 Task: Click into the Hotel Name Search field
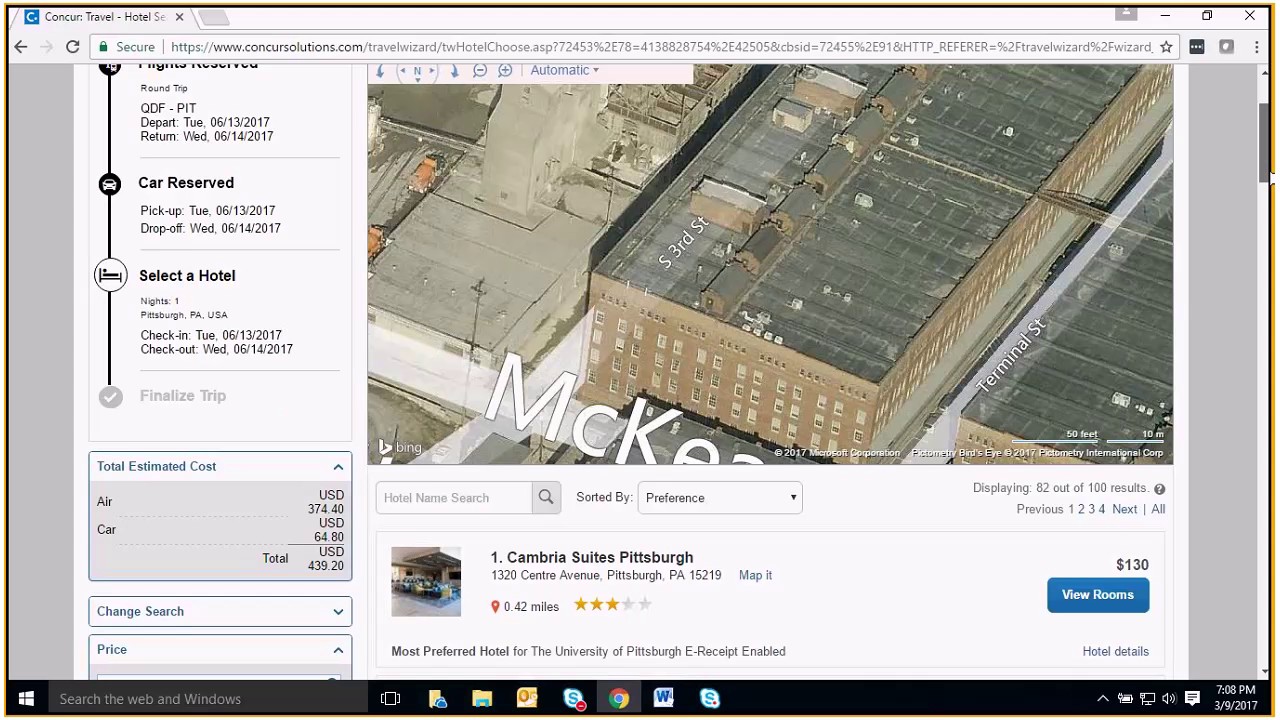tap(454, 497)
